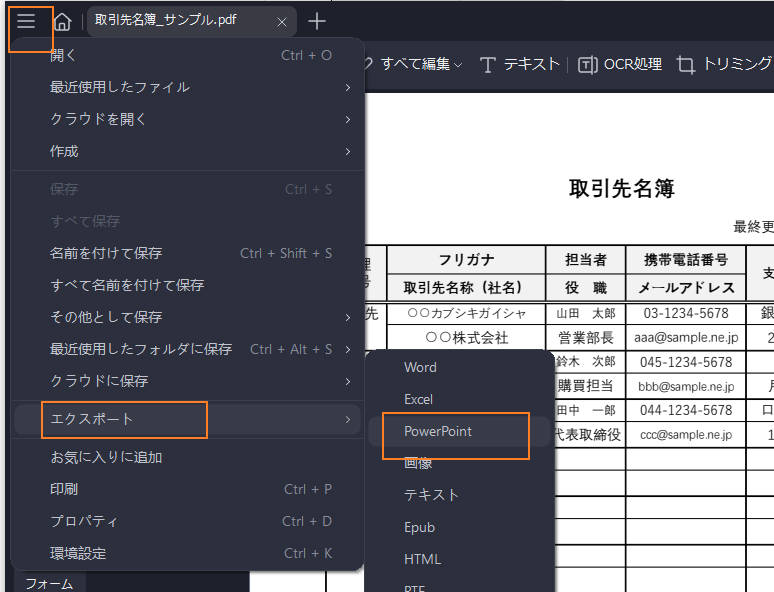Click the ○○株式会社 cell

[x=466, y=338]
